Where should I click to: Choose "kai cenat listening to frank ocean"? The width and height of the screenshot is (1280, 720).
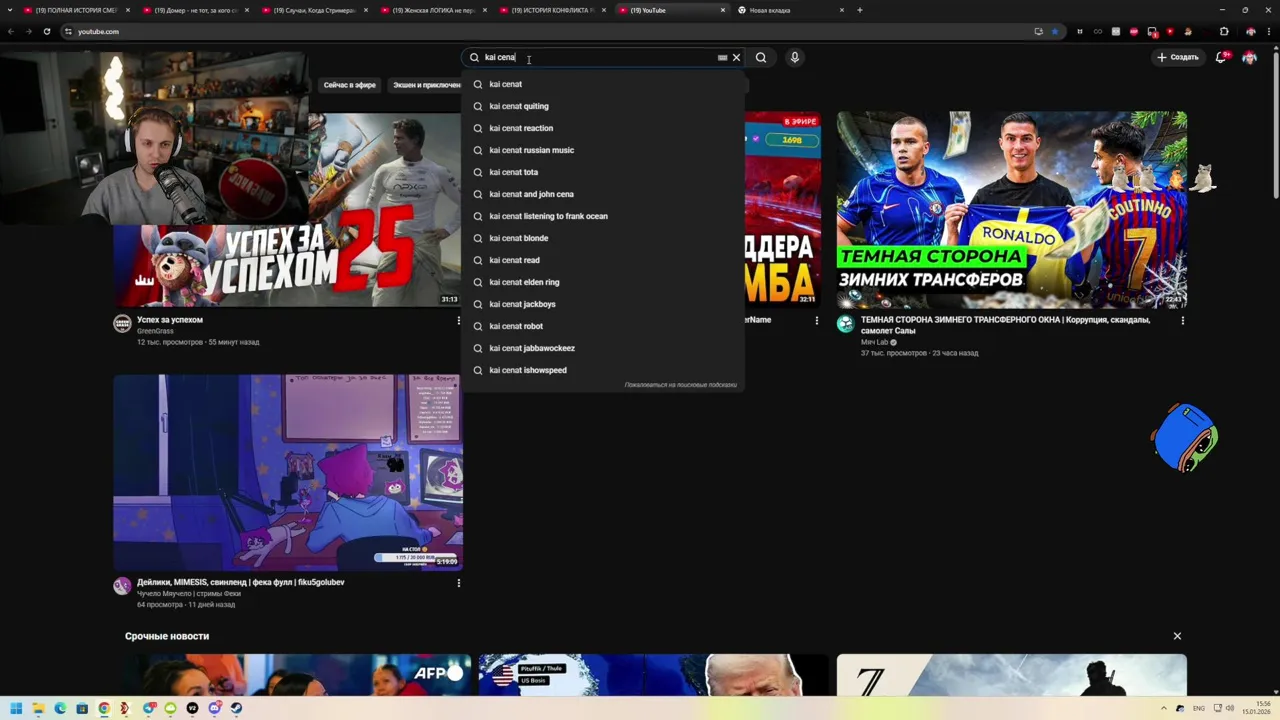pyautogui.click(x=603, y=216)
